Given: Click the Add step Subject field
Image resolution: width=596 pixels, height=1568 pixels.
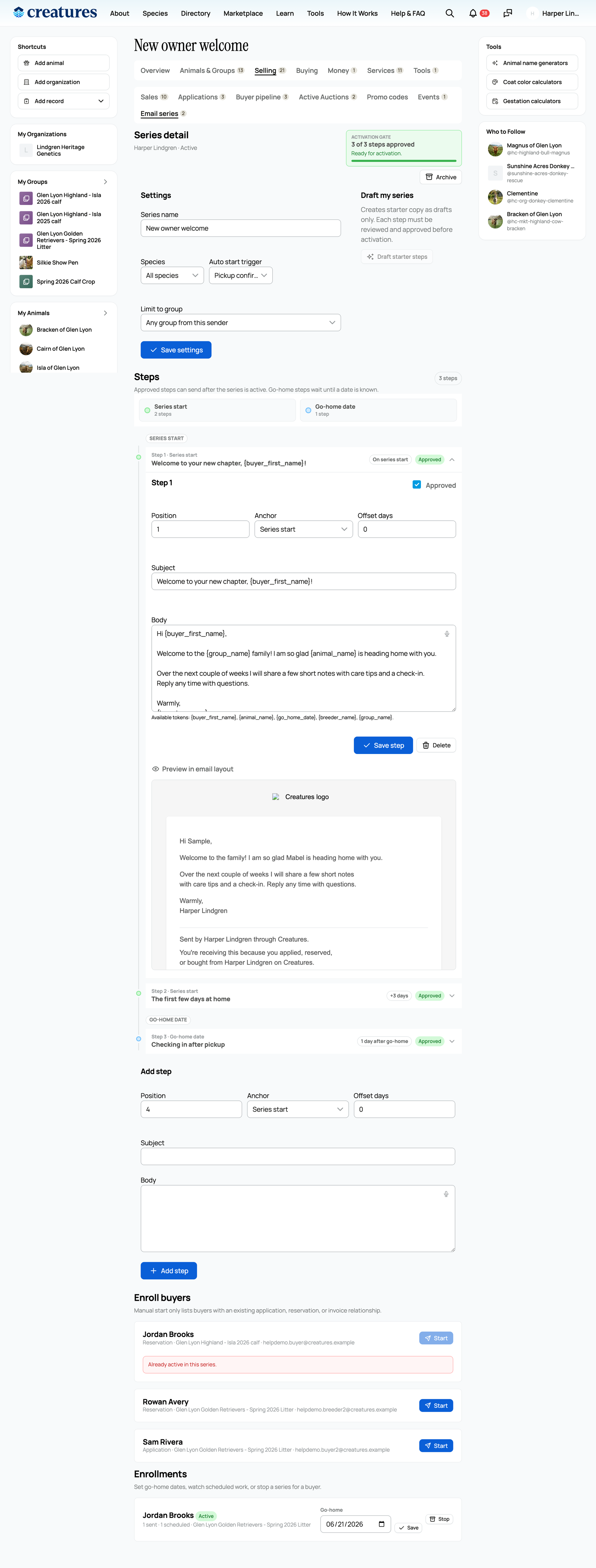Looking at the screenshot, I should 298,1156.
